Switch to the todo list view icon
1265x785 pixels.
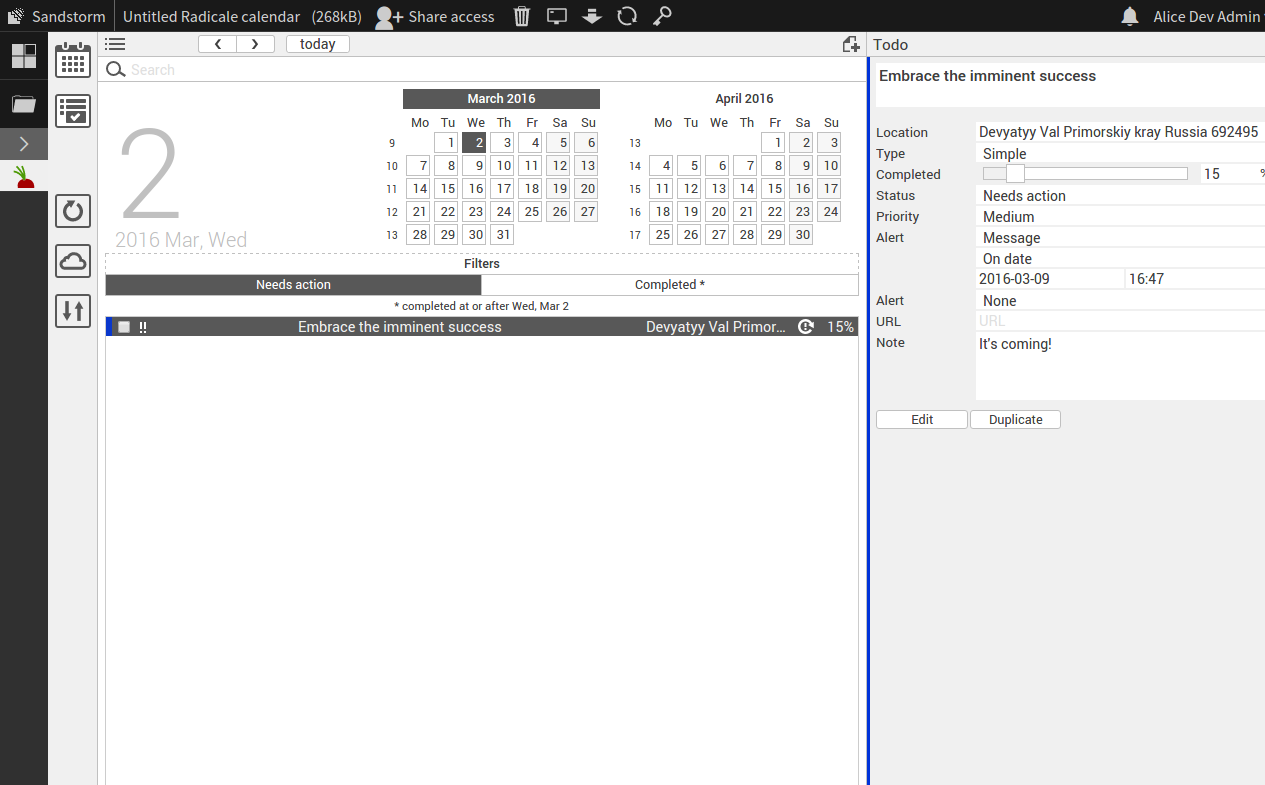pyautogui.click(x=73, y=110)
